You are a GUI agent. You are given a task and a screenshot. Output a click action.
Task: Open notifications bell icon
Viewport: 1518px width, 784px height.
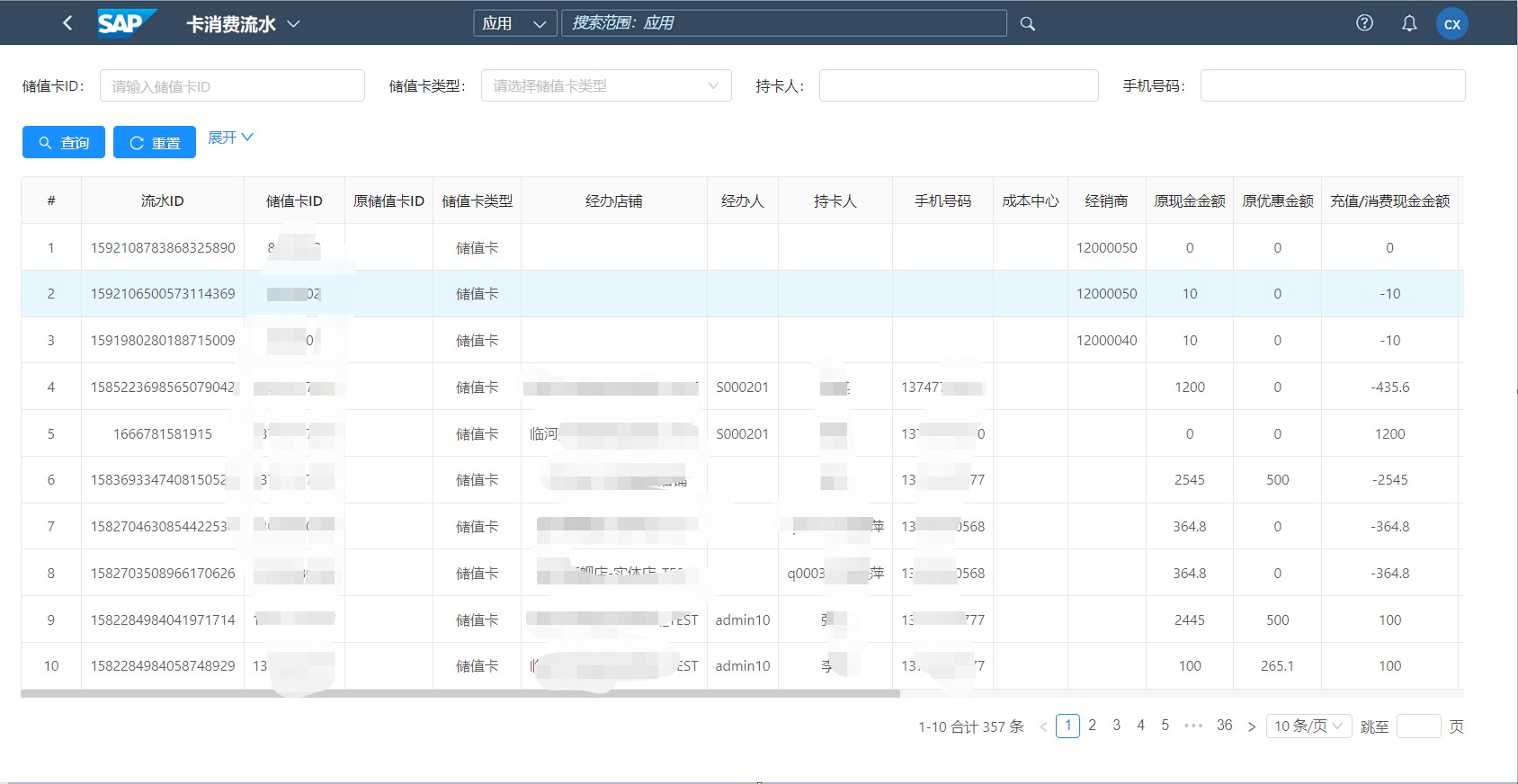[1409, 23]
